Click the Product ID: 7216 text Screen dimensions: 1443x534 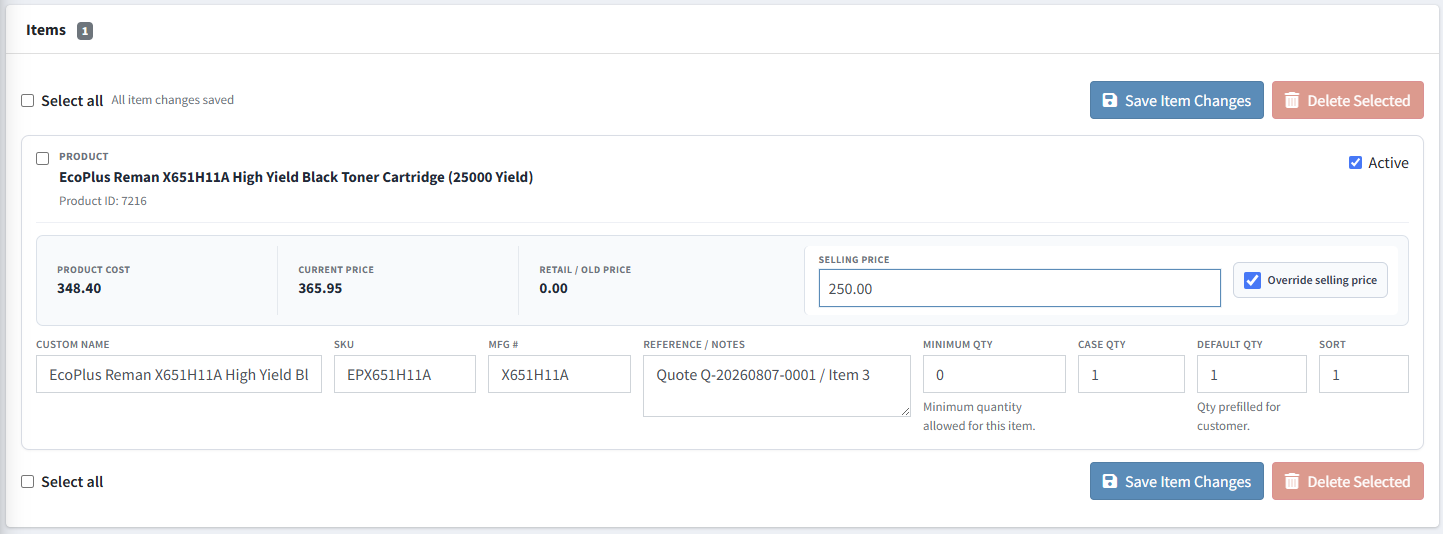pos(103,201)
